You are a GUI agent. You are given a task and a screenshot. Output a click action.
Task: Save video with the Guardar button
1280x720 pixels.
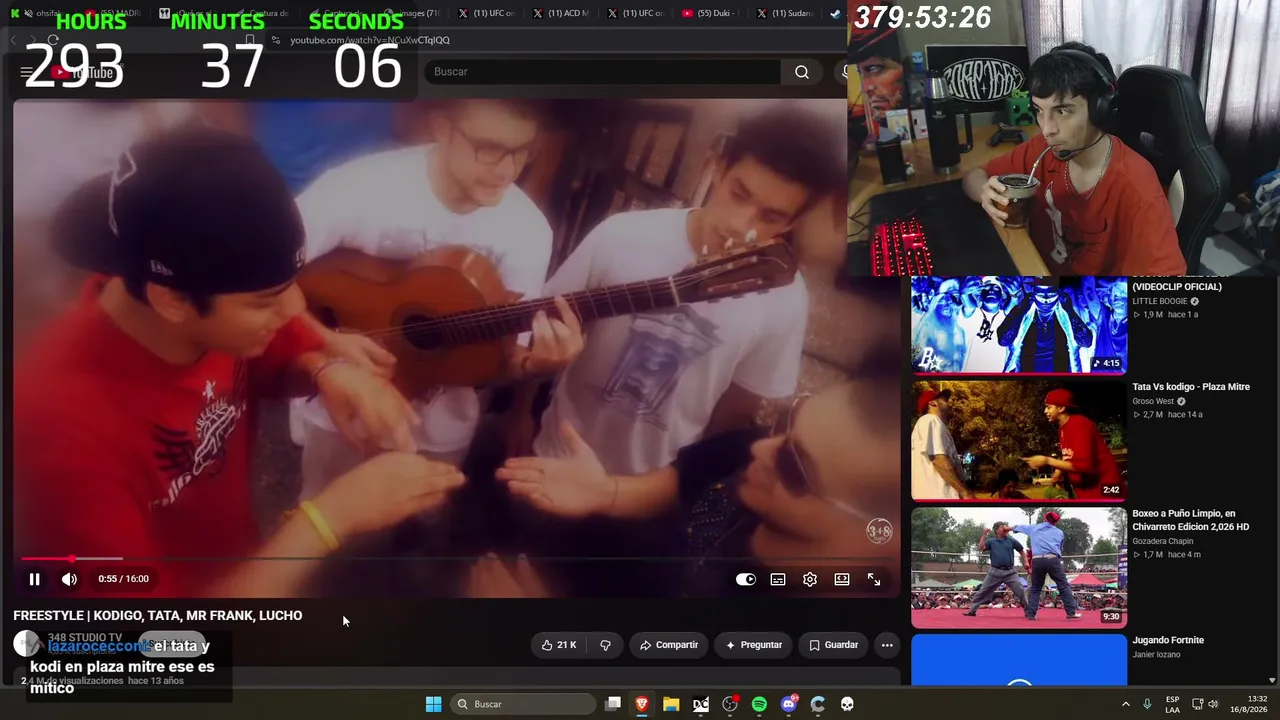[x=833, y=645]
